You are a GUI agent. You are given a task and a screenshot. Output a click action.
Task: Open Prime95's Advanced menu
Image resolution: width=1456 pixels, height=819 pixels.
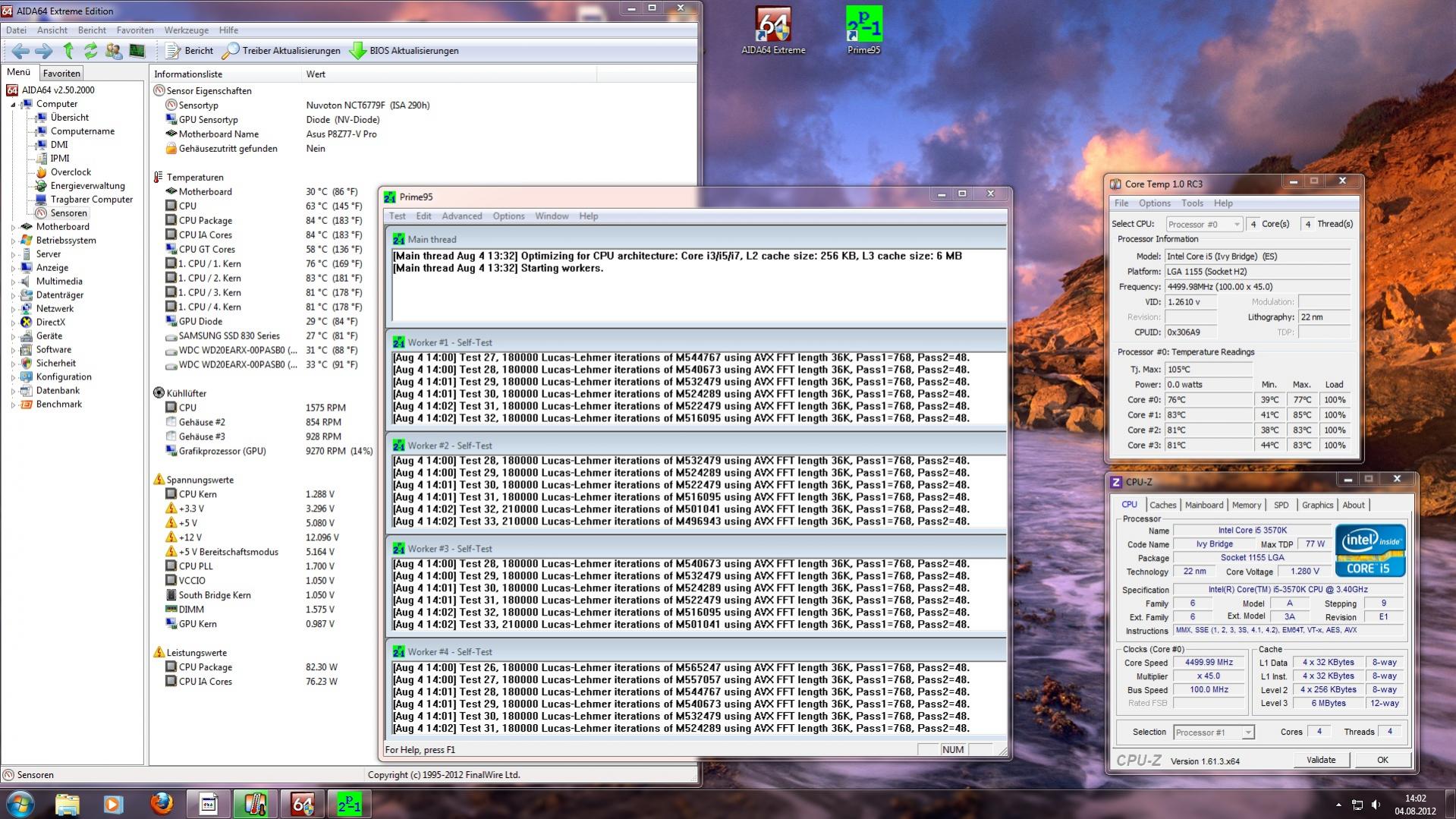pyautogui.click(x=461, y=216)
